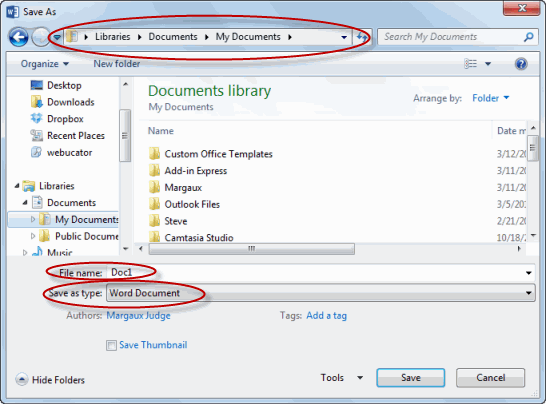
Task: Click the refresh icon beside address bar
Action: (x=362, y=37)
